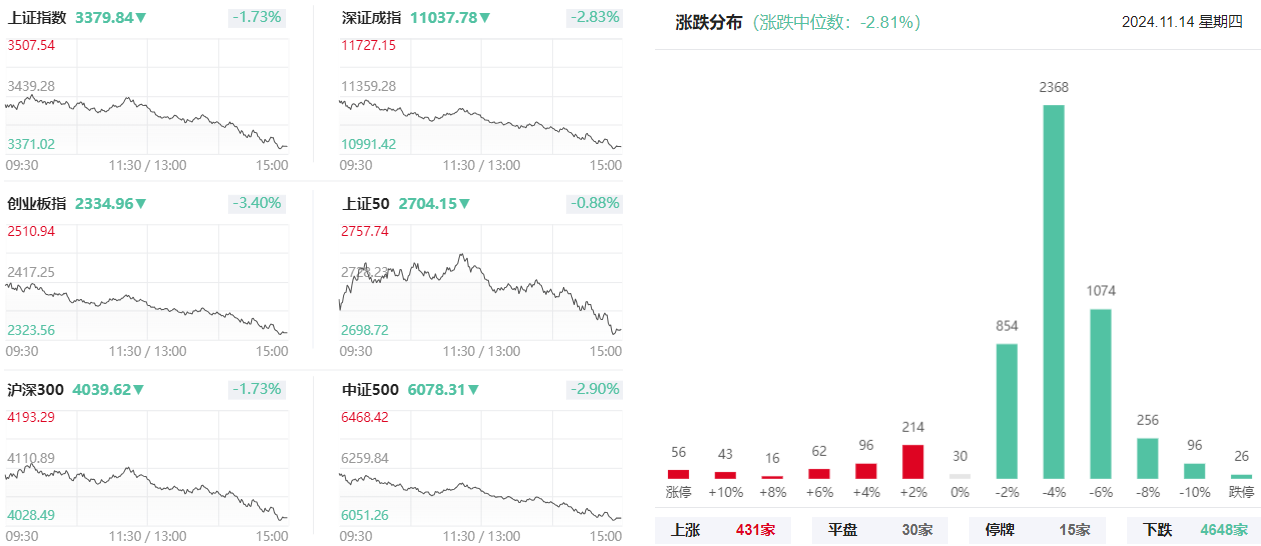Click the green -6% bar labeled 1074

point(1100,394)
